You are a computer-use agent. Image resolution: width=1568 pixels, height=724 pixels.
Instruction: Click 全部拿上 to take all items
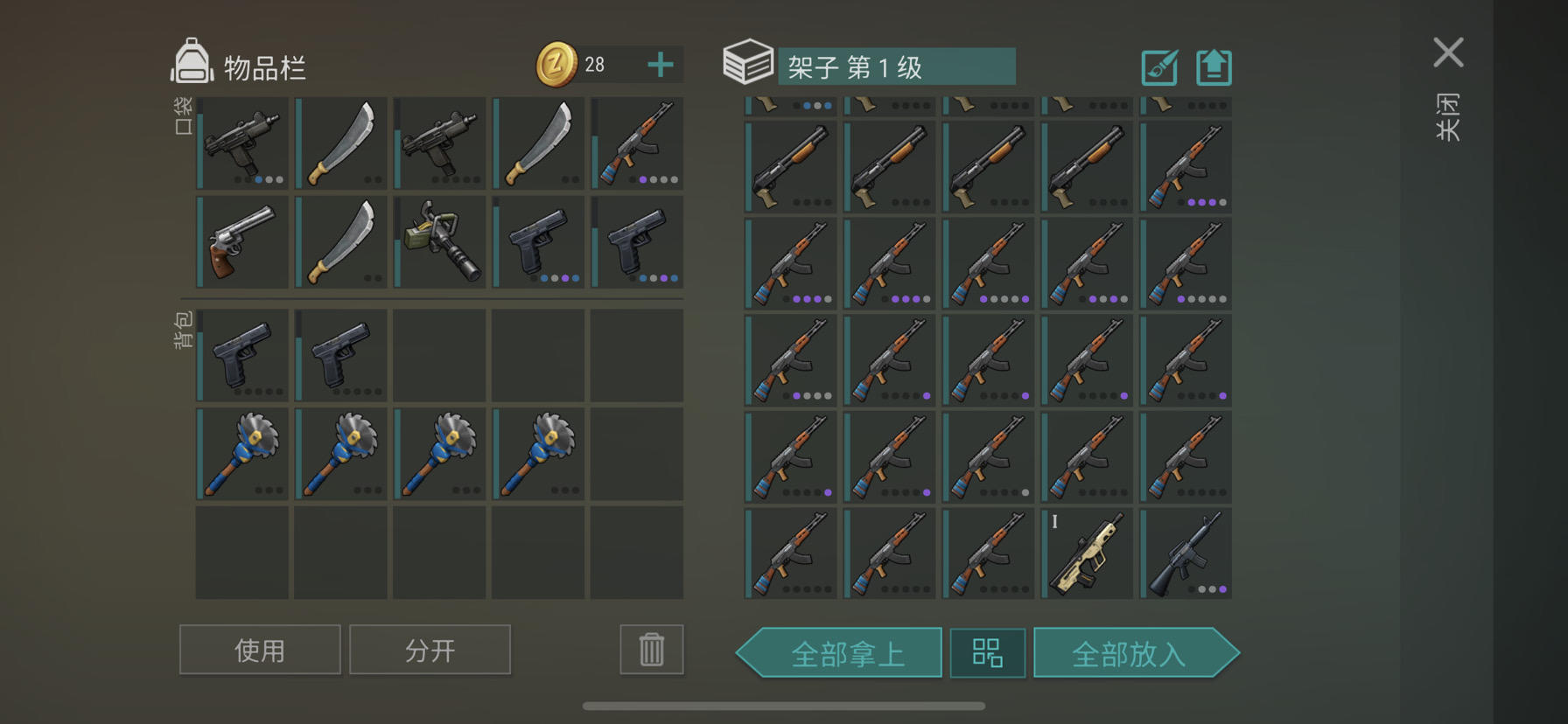(839, 652)
